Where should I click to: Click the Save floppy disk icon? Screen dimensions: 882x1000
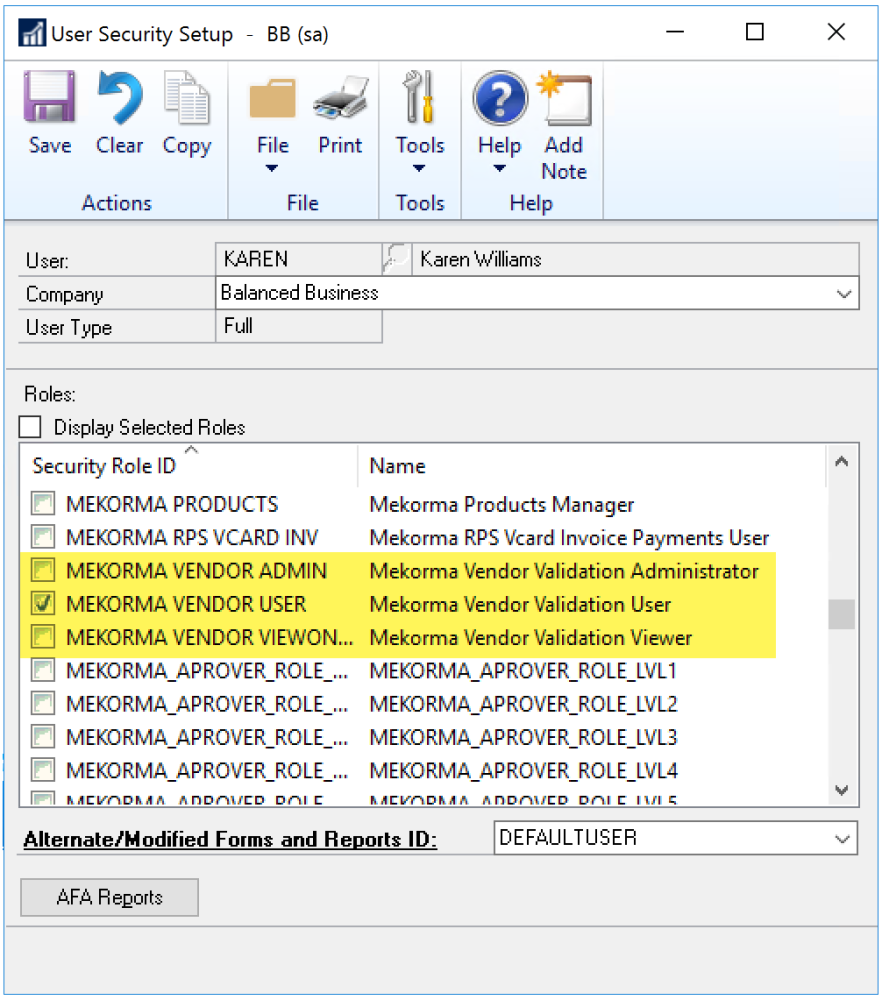point(49,97)
